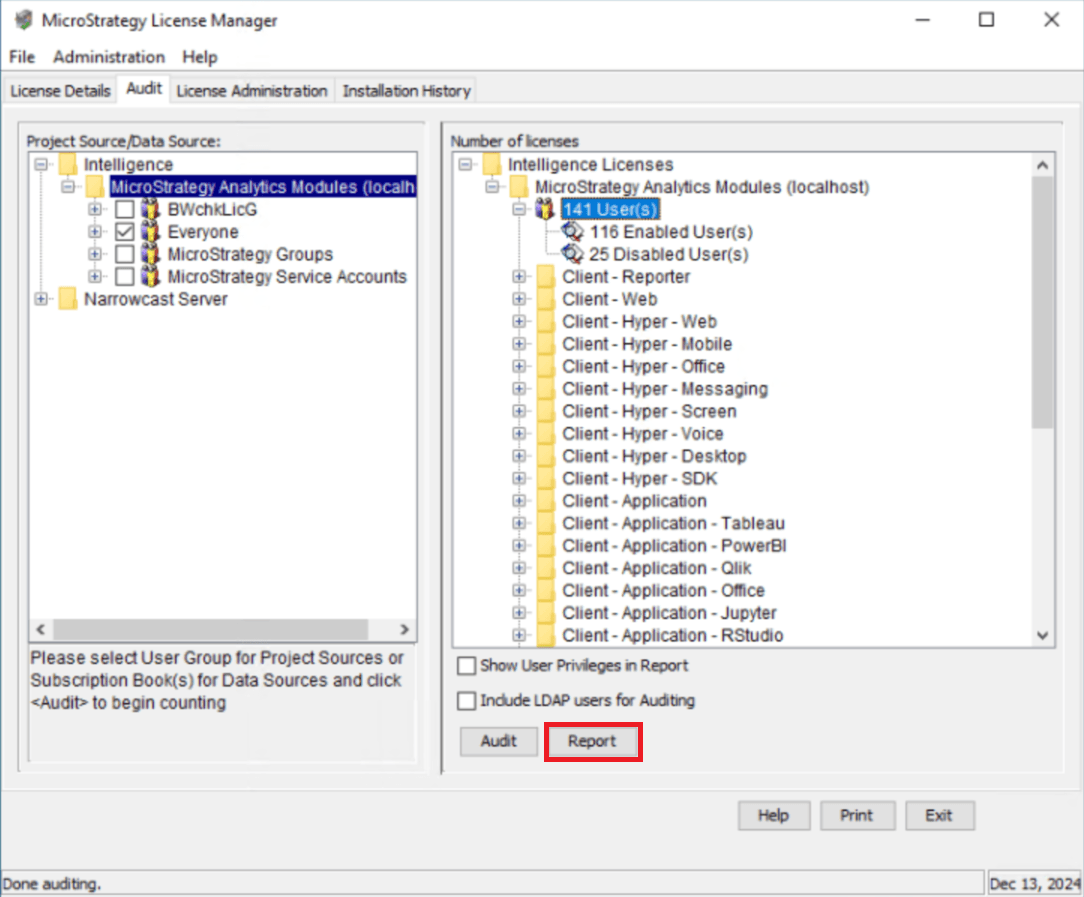Enable Show User Privileges in Report
The height and width of the screenshot is (897, 1084).
click(x=467, y=666)
